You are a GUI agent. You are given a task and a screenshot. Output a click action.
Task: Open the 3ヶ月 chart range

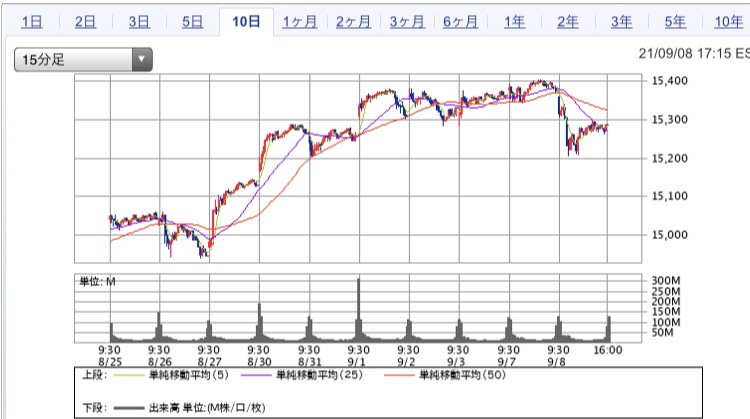point(407,22)
